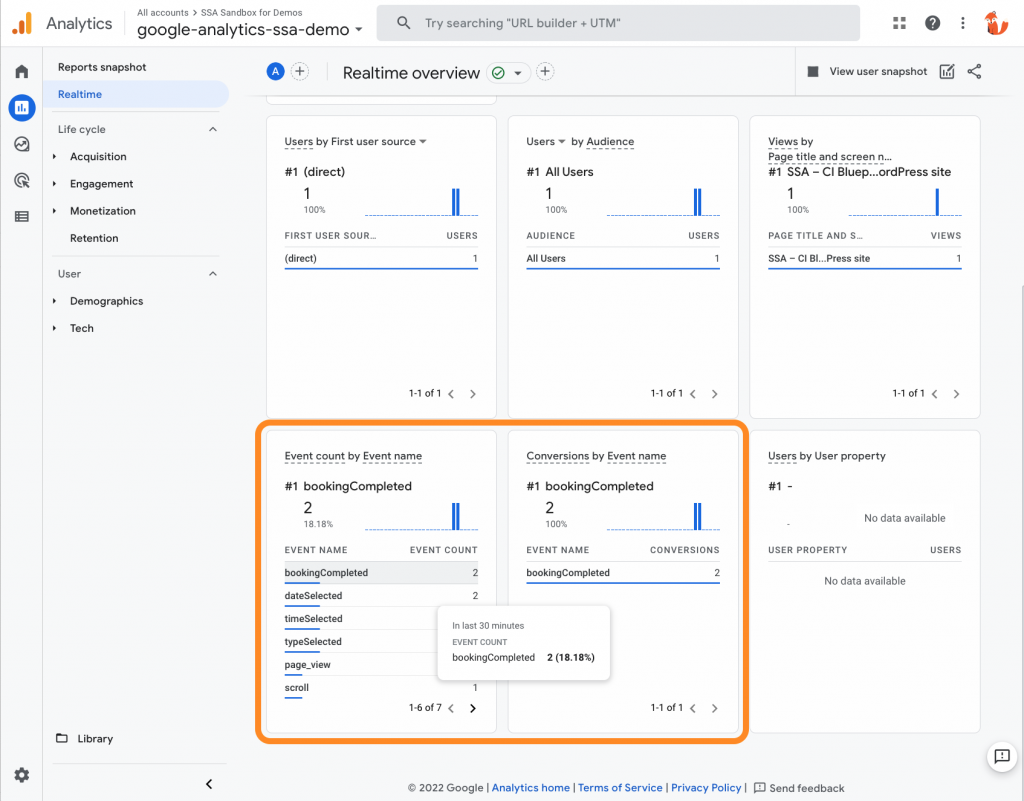Click the feedback chat bubble icon
Screen dimensions: 1024x801
click(1002, 756)
